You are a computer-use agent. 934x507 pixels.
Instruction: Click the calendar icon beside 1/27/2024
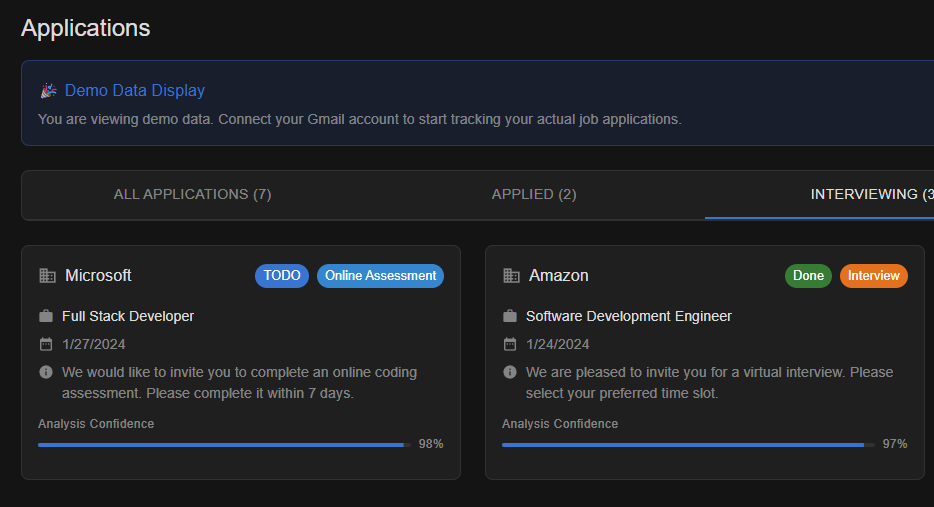(x=46, y=345)
